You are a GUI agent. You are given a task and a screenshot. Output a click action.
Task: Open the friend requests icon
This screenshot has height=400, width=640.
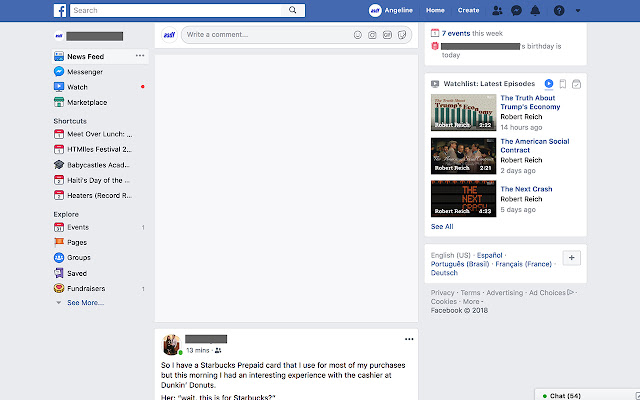click(x=497, y=10)
